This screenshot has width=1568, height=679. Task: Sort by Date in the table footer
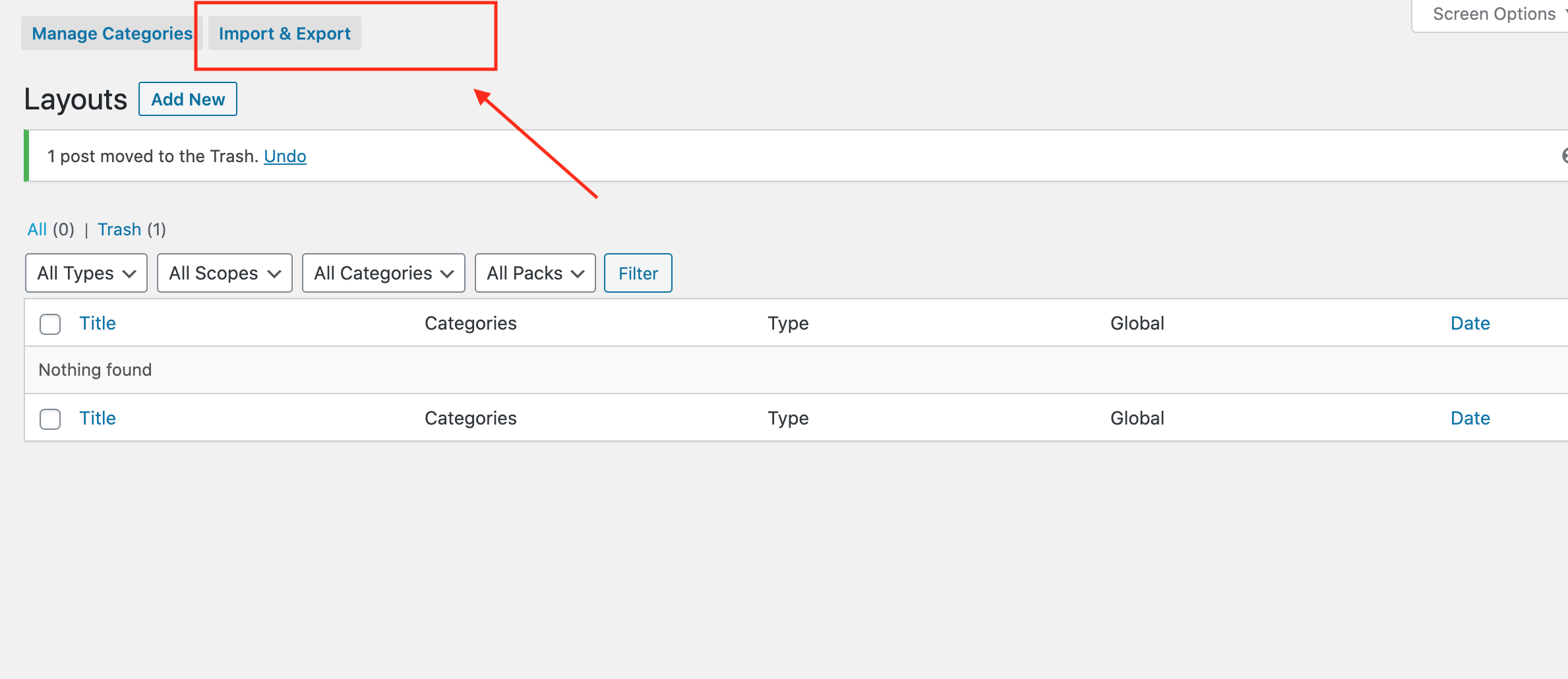[1470, 418]
